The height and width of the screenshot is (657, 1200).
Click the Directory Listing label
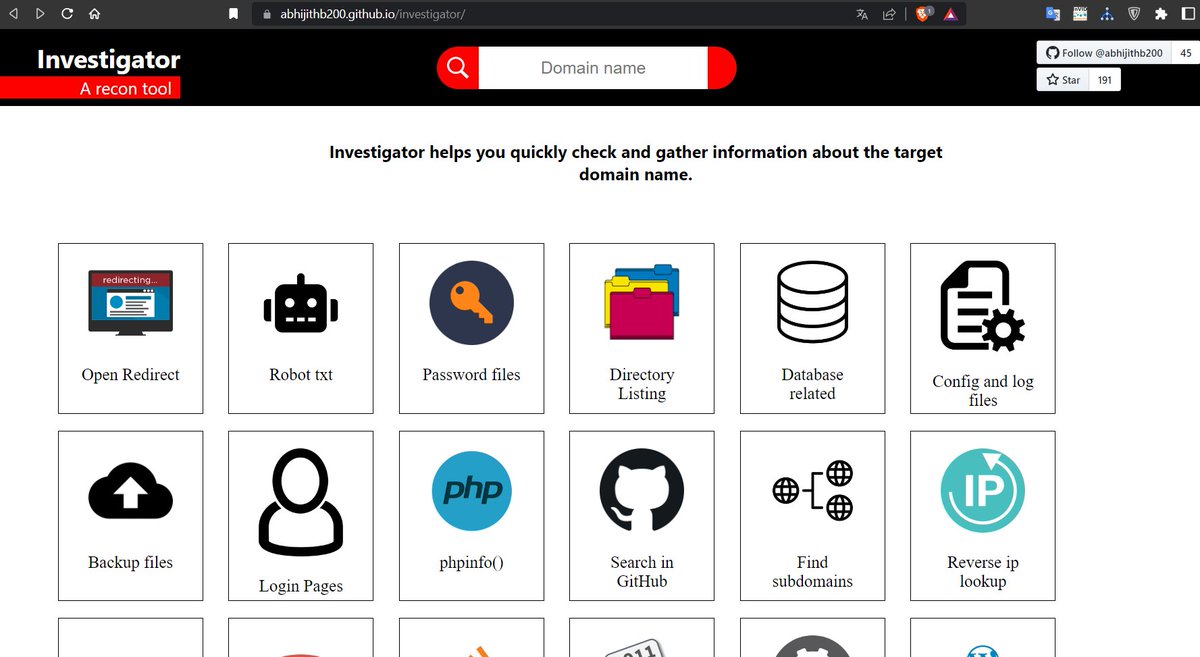pyautogui.click(x=642, y=384)
